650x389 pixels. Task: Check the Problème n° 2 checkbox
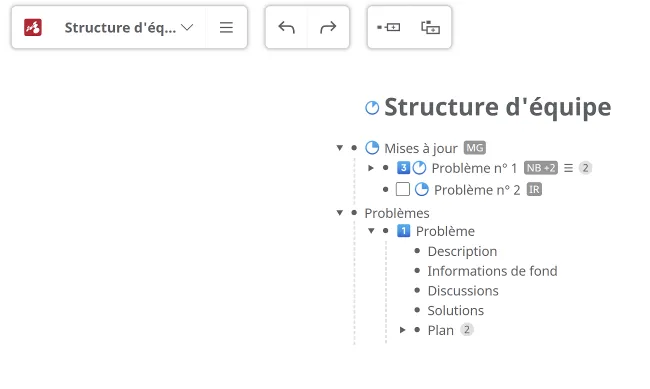coord(403,190)
